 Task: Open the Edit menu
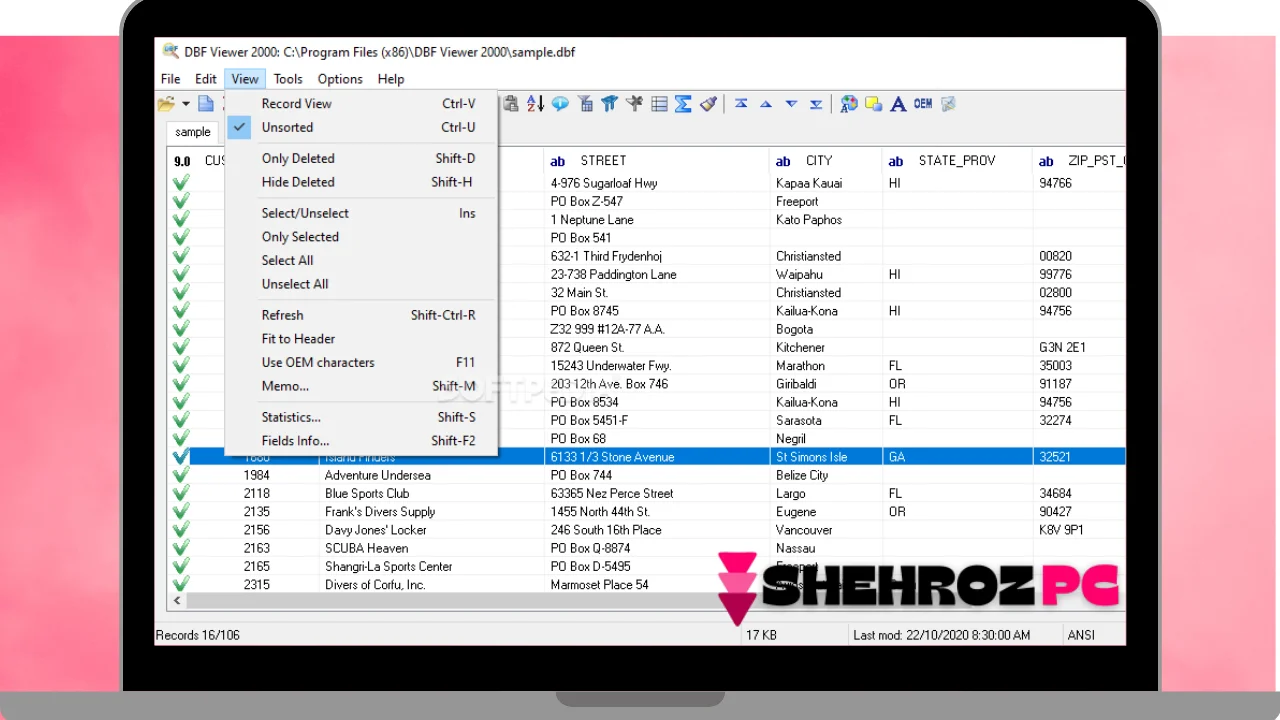tap(206, 79)
